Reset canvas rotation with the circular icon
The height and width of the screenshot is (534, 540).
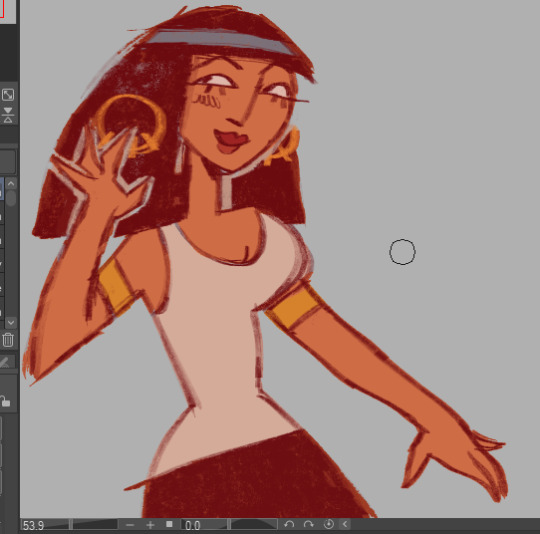click(x=329, y=524)
